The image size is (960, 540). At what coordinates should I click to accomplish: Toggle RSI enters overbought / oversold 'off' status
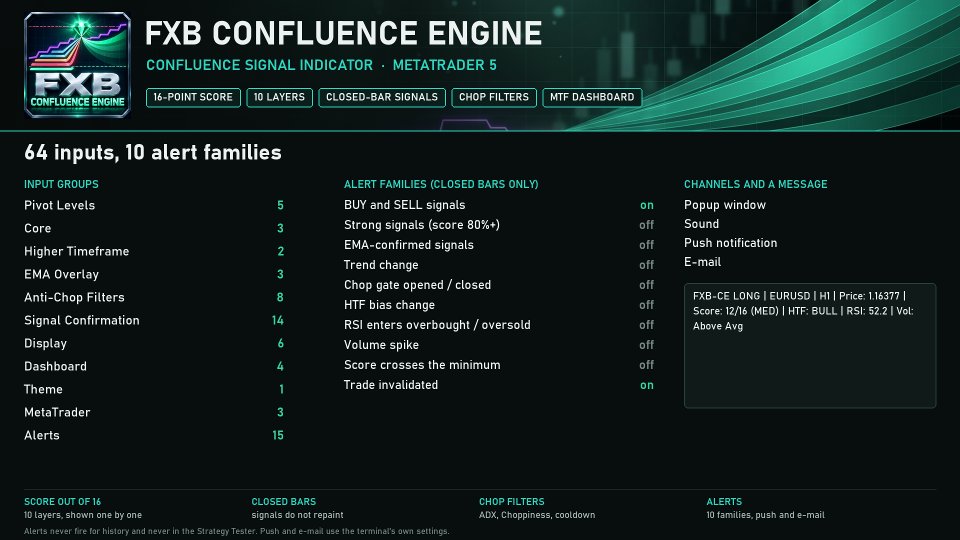coord(647,325)
